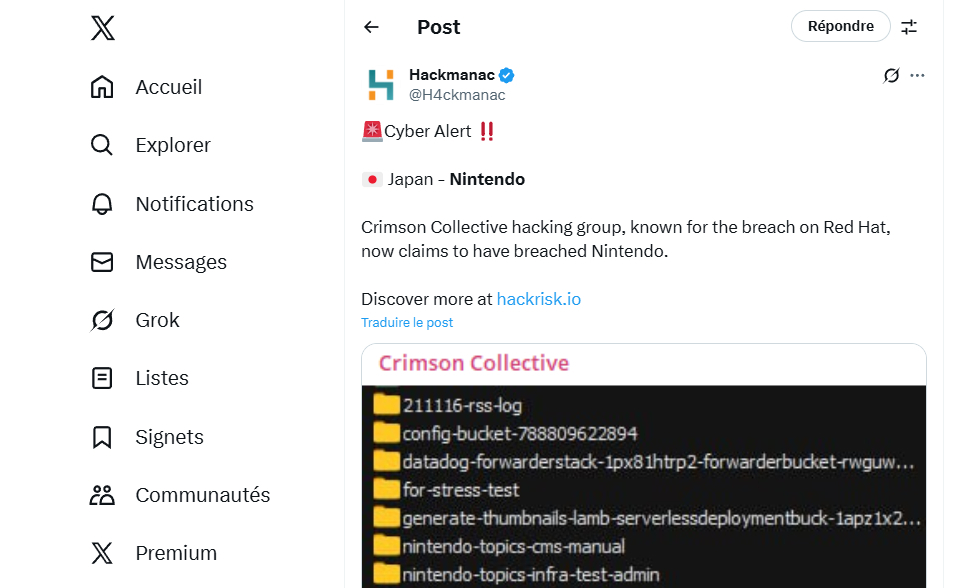Open the Listes icon in sidebar
This screenshot has height=588, width=960.
102,378
